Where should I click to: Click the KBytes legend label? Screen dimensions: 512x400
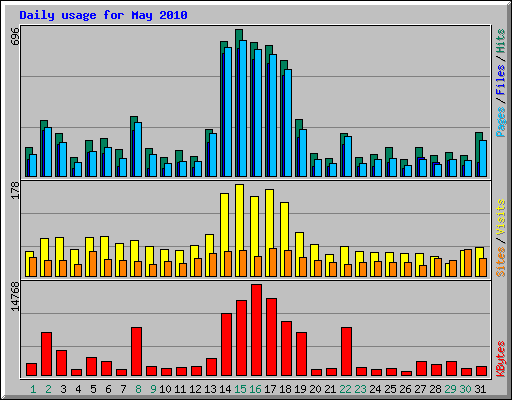(500, 359)
